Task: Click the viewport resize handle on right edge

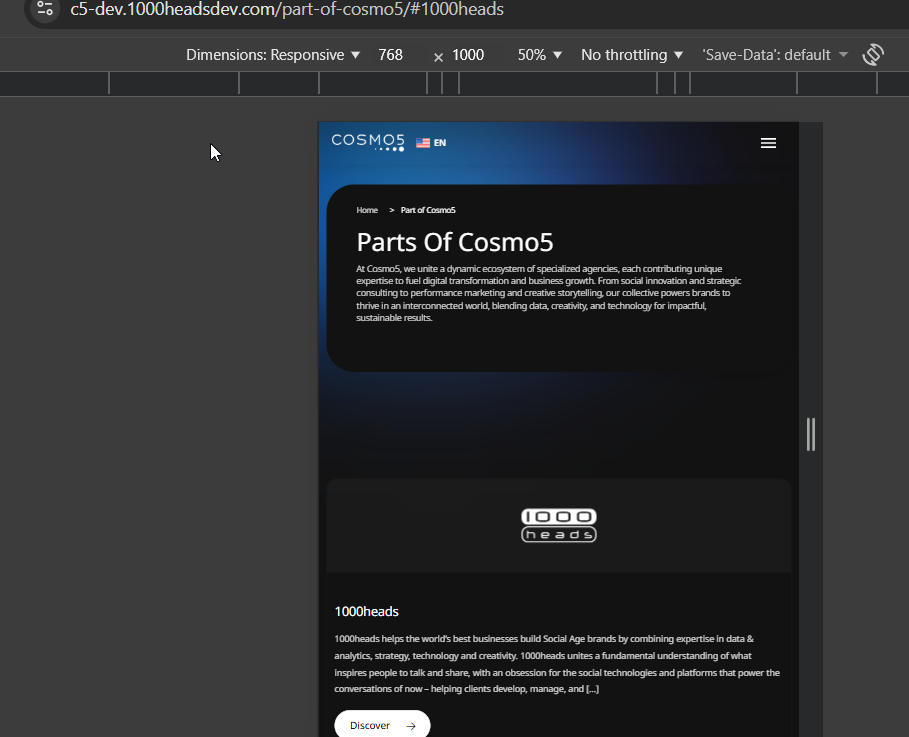Action: coord(811,434)
